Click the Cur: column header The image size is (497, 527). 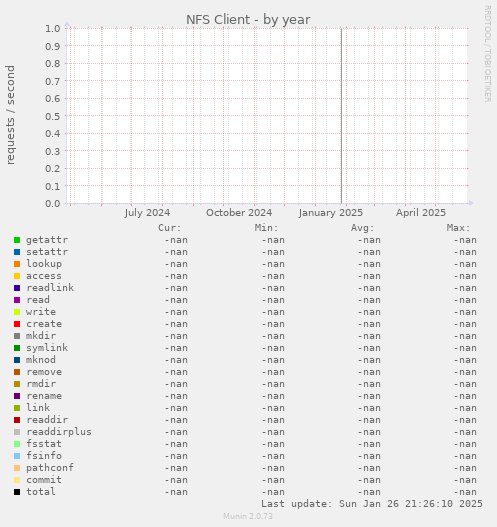coord(170,228)
